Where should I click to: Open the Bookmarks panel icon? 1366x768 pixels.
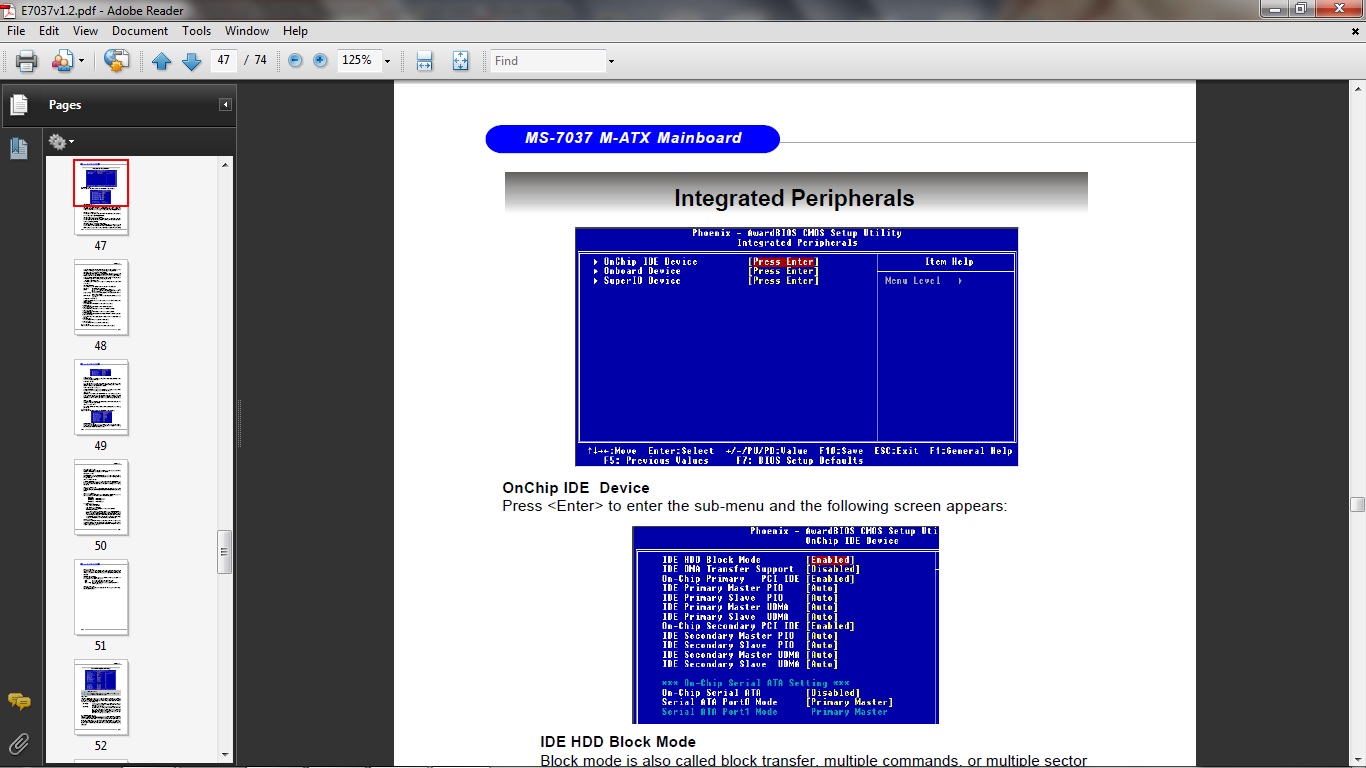click(19, 149)
